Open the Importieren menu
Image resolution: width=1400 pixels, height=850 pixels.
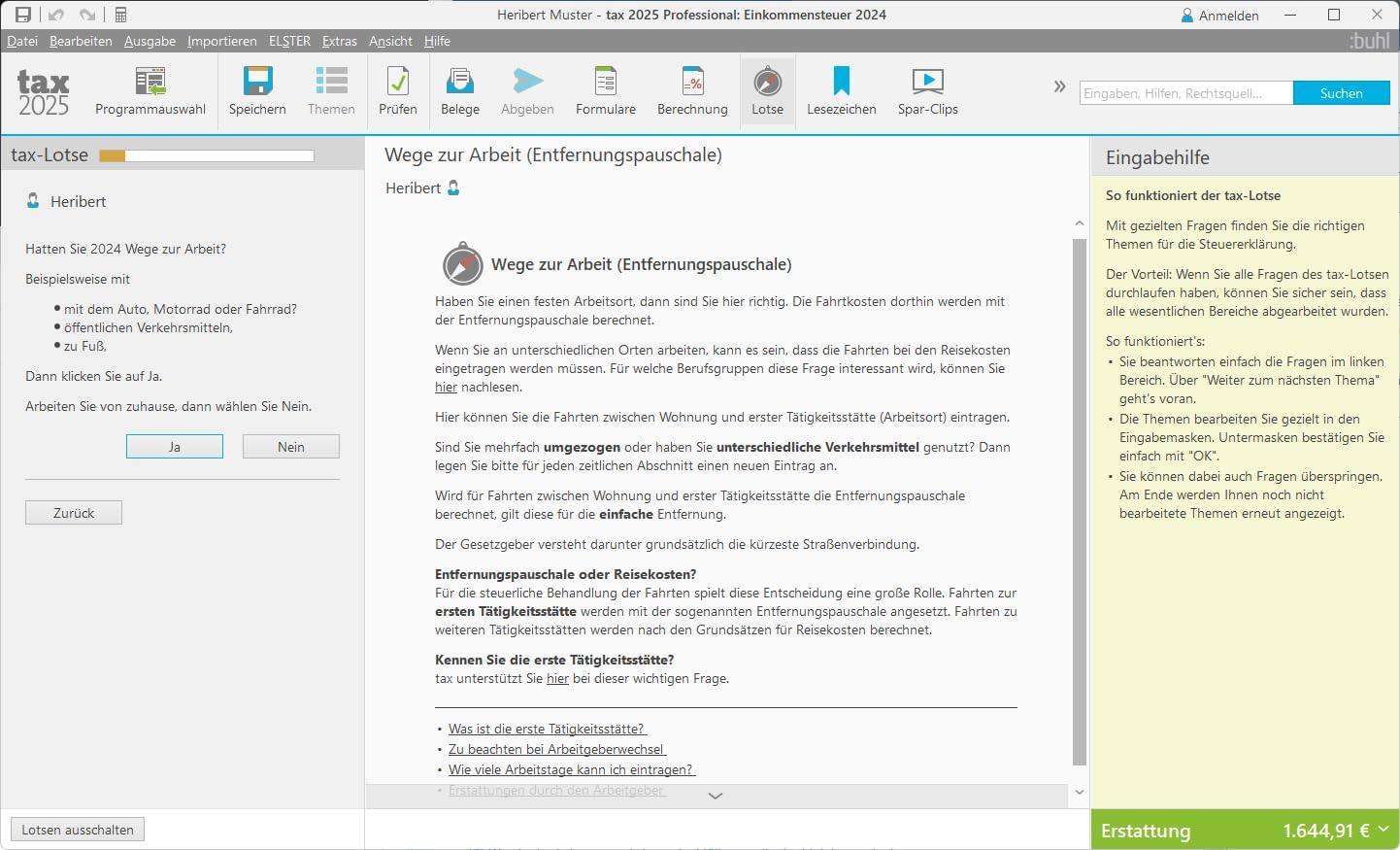(221, 41)
